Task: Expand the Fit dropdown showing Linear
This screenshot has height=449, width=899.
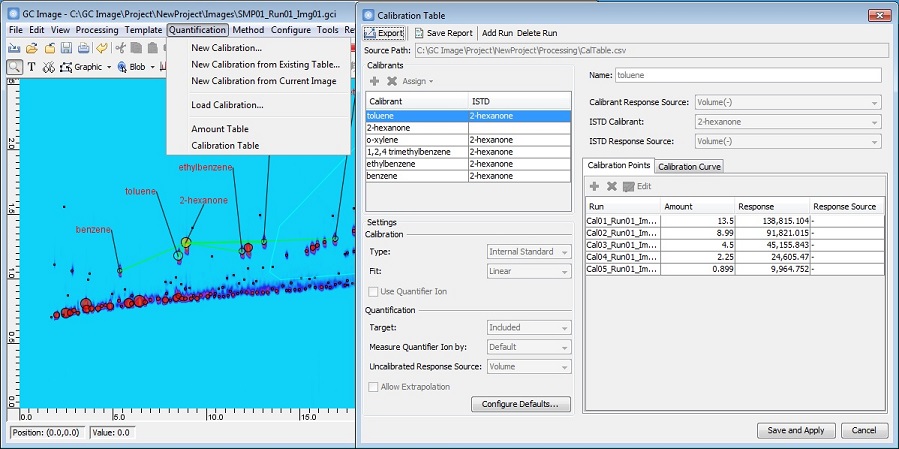Action: click(529, 271)
